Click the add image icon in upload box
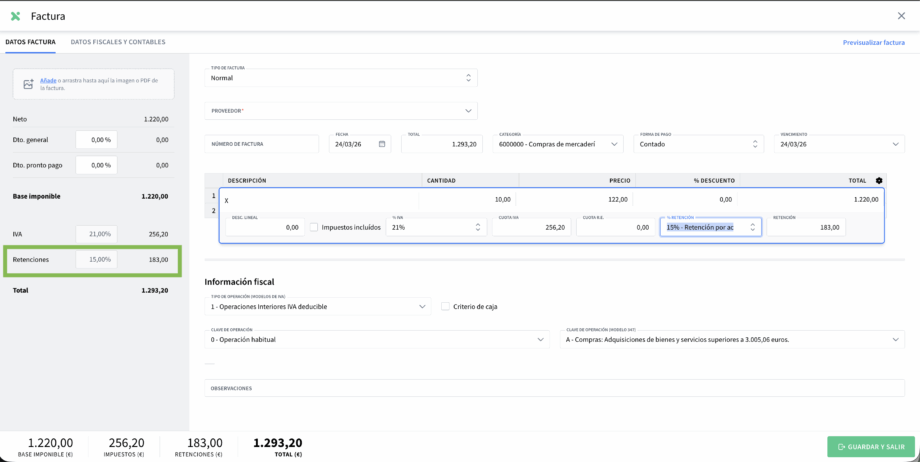The width and height of the screenshot is (920, 462). click(28, 84)
